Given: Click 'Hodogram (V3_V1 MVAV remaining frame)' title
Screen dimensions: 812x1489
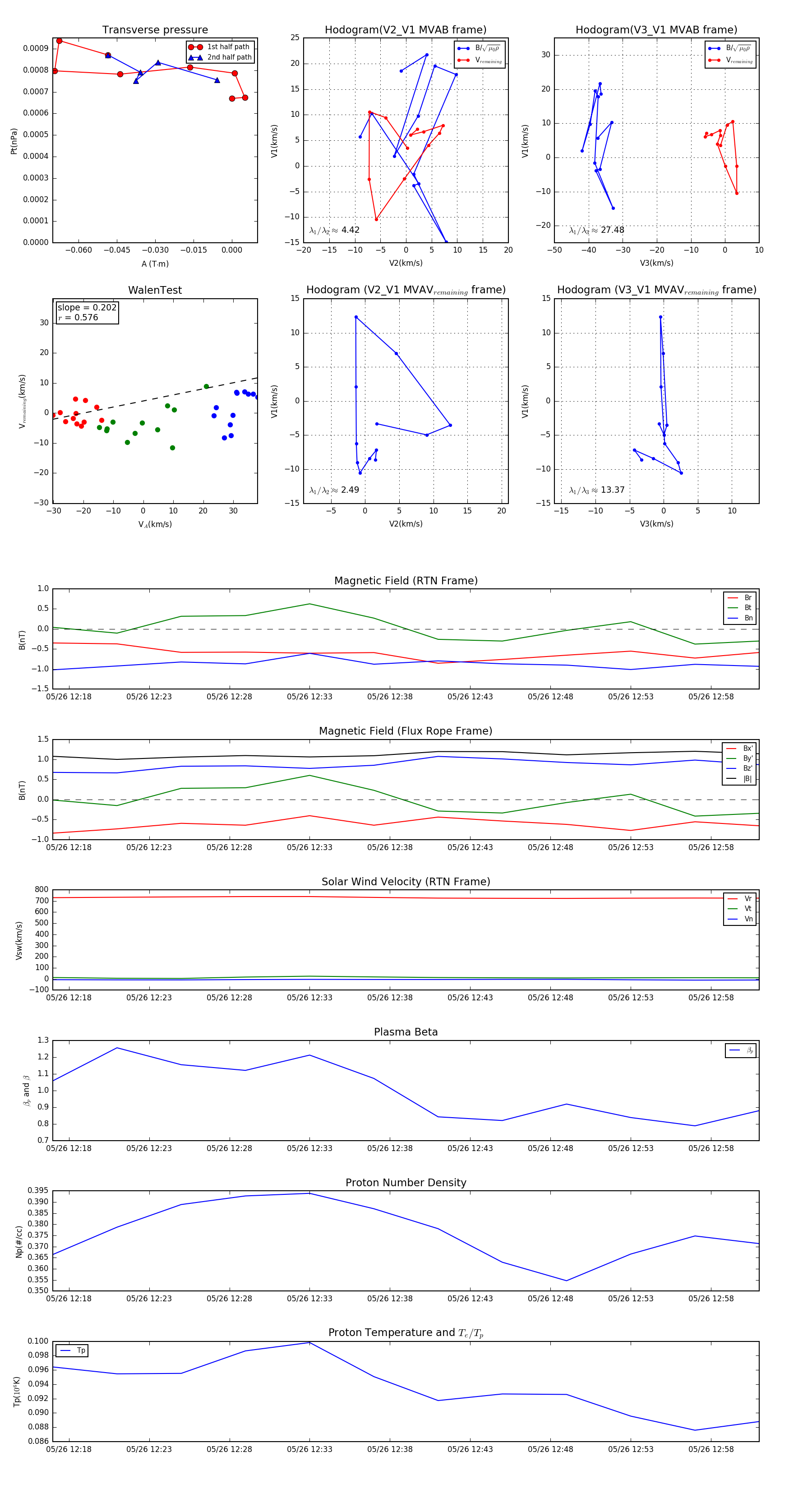Looking at the screenshot, I should coord(656,290).
